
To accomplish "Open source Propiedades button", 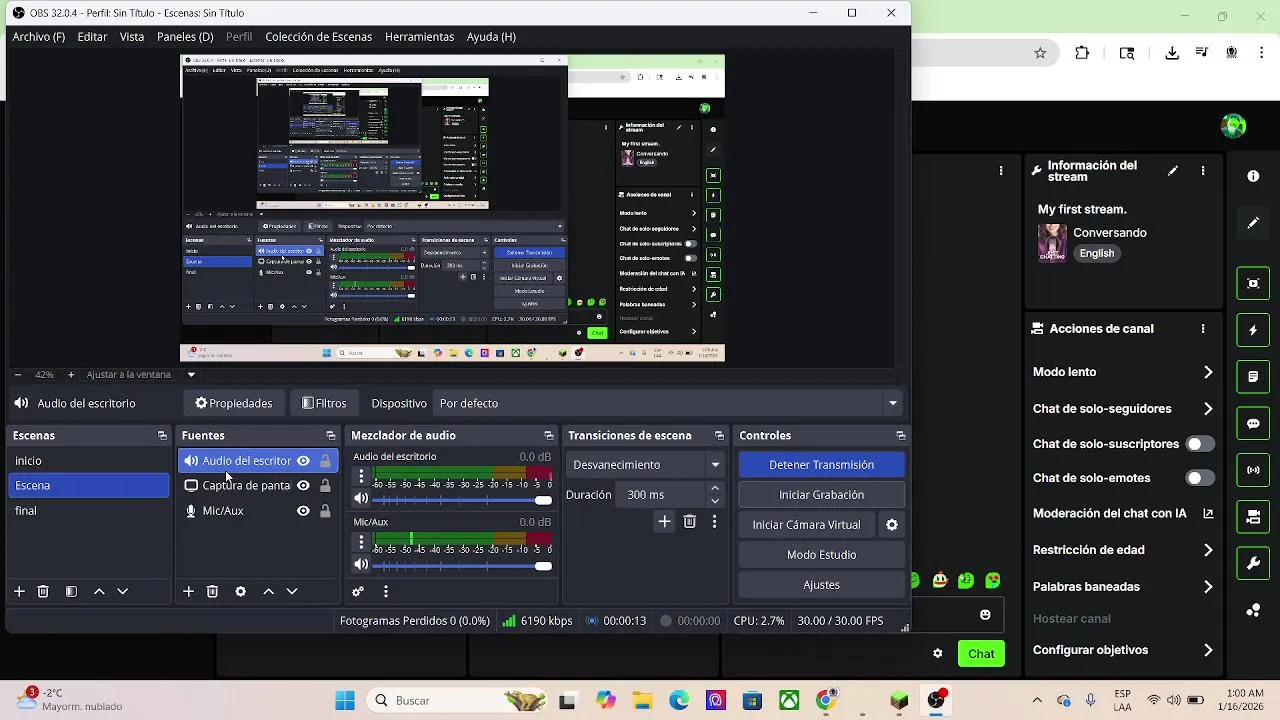I will (233, 403).
